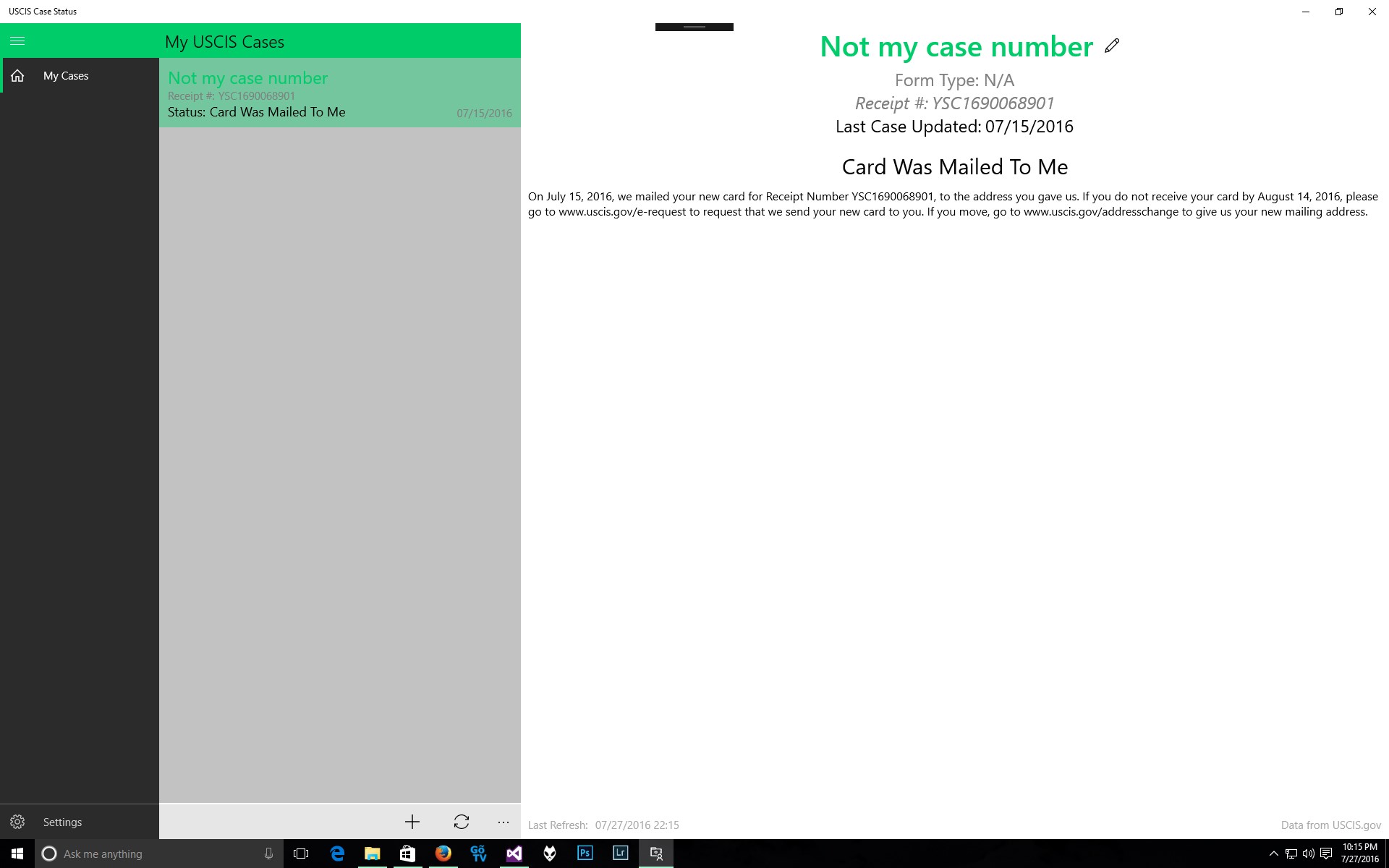This screenshot has height=868, width=1389.
Task: Refresh all cases with the sync icon
Action: [462, 822]
